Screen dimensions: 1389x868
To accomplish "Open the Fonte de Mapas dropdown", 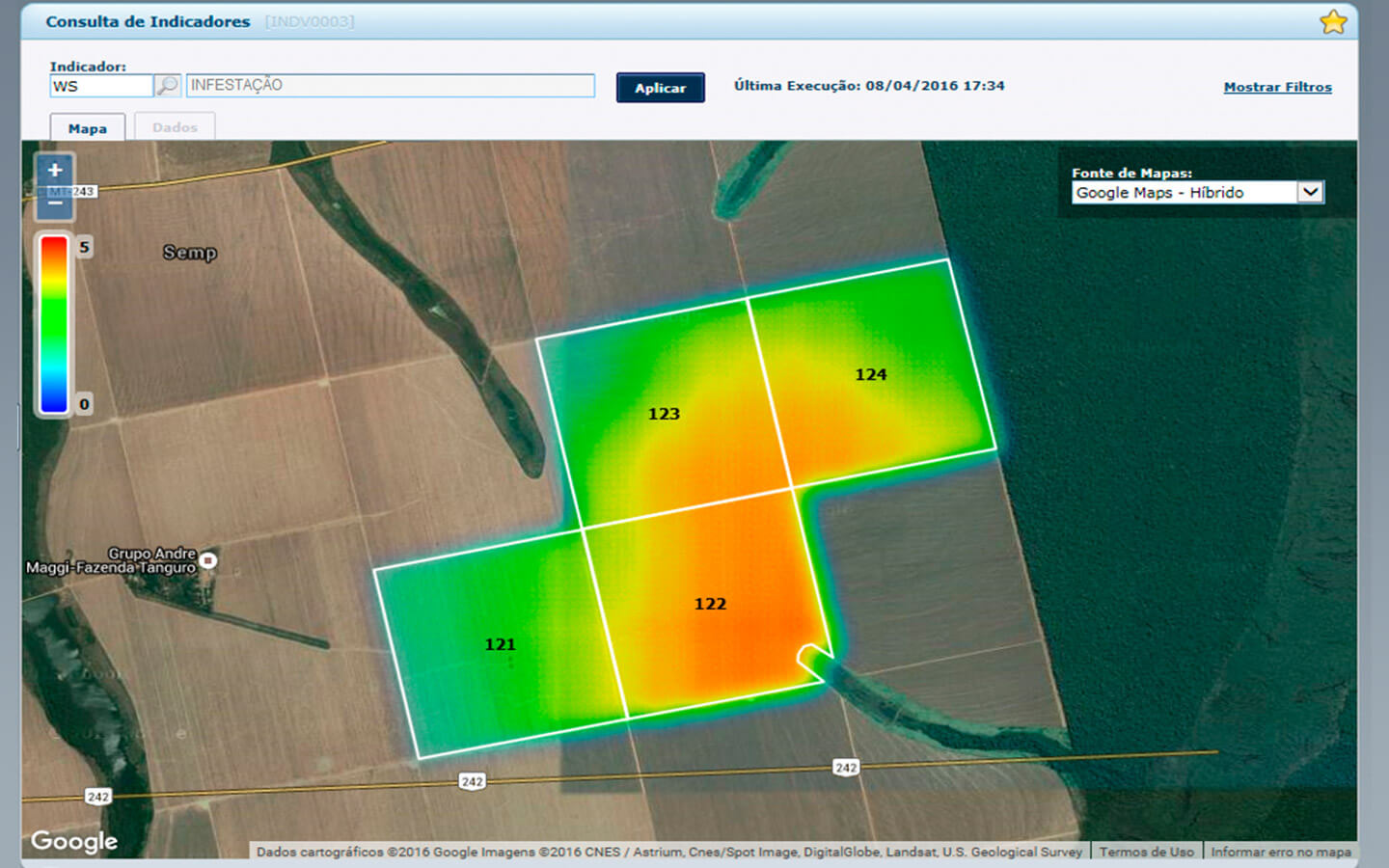I will 1197,193.
